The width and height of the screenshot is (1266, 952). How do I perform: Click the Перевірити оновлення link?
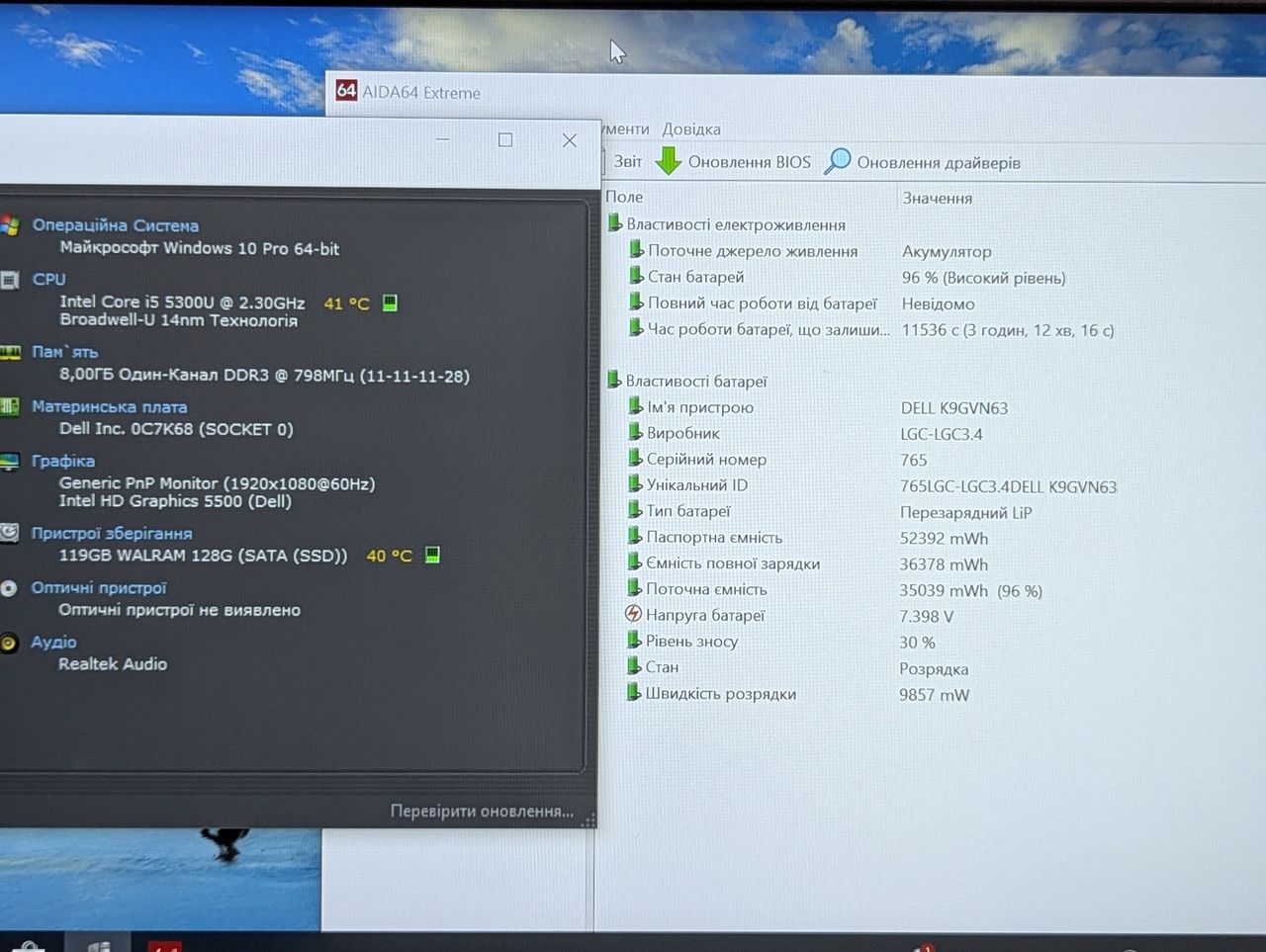pos(482,812)
